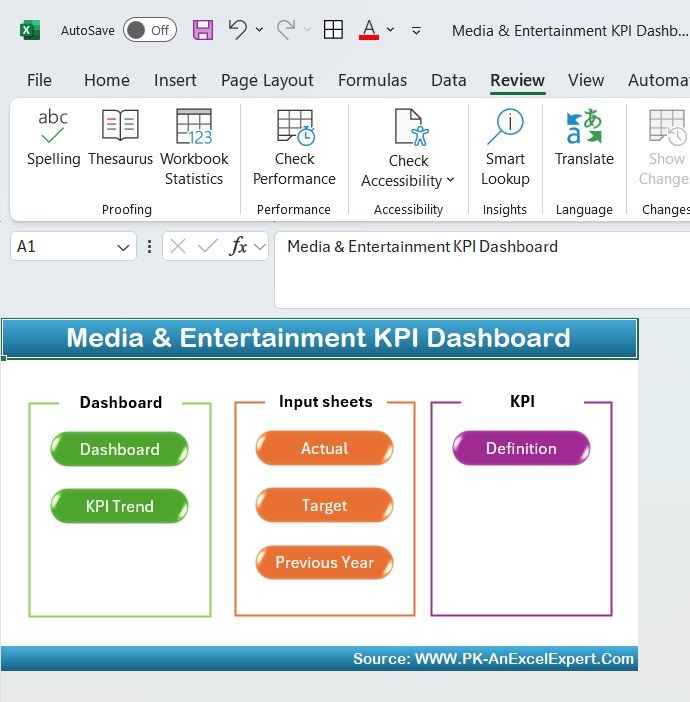Screen dimensions: 690x702
Task: Click the Borders grid icon
Action: click(x=333, y=30)
